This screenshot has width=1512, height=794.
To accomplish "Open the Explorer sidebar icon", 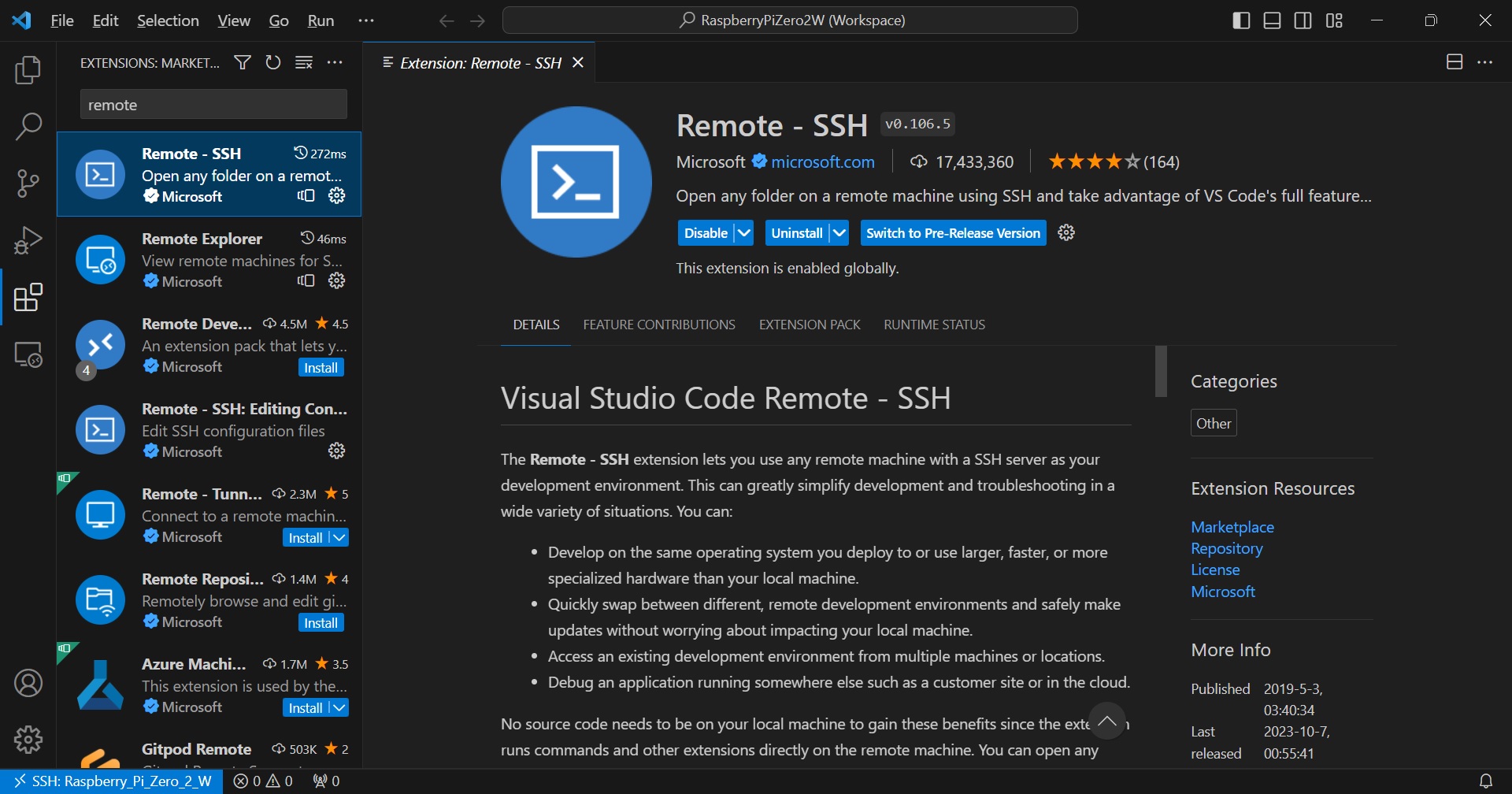I will (28, 70).
